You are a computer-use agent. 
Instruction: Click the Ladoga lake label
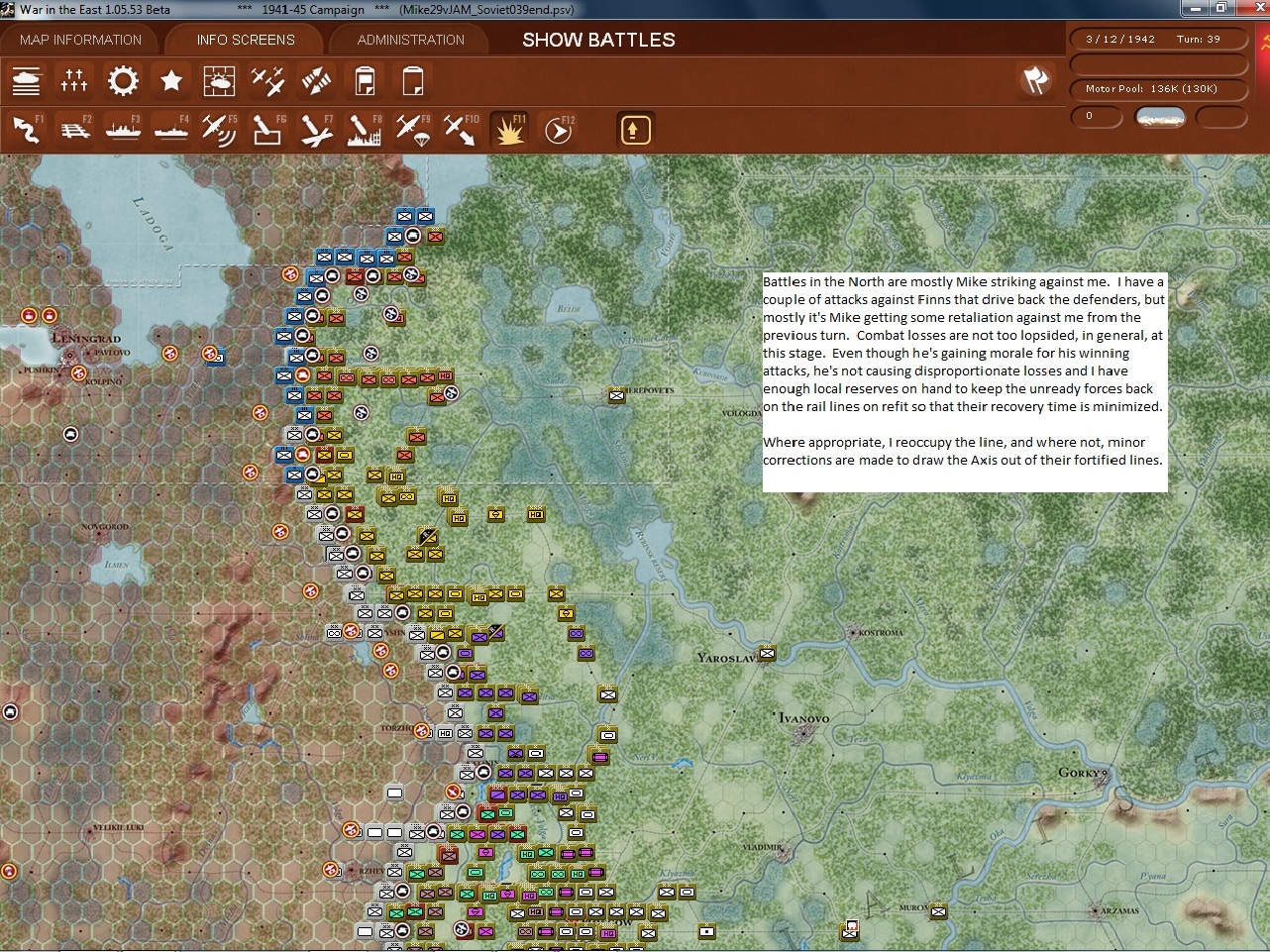(x=154, y=224)
